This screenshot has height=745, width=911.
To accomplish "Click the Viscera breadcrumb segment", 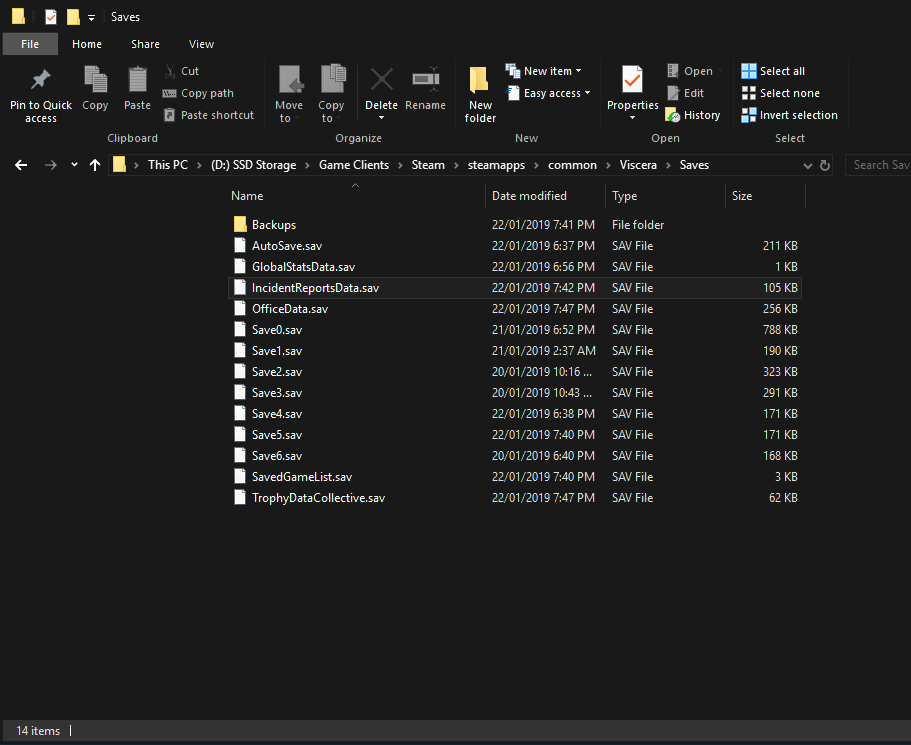I will tap(638, 165).
